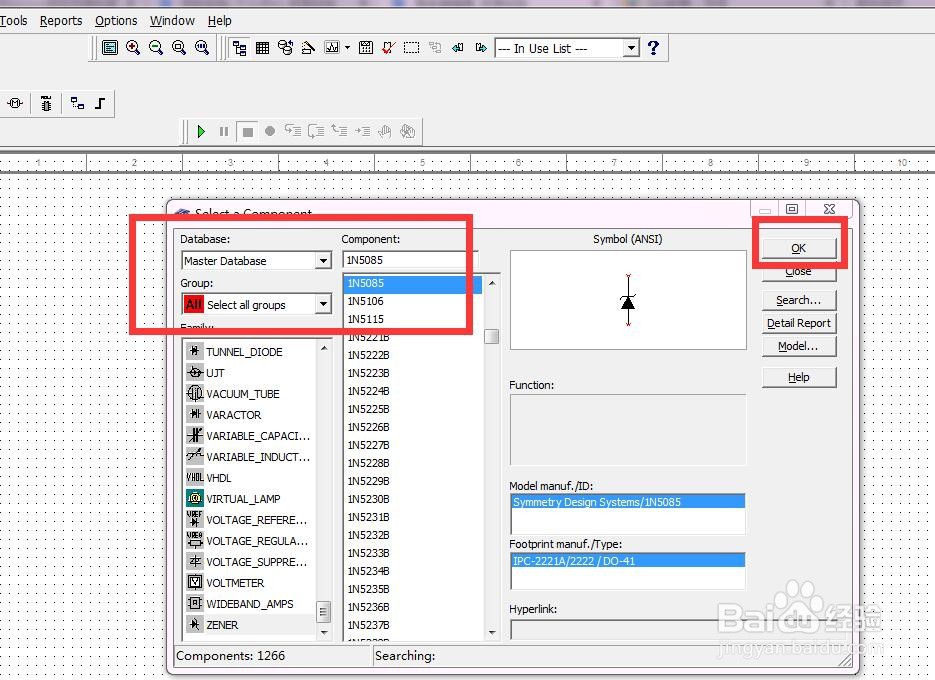Place an electromechanical motor component
The height and width of the screenshot is (680, 935).
coord(15,103)
